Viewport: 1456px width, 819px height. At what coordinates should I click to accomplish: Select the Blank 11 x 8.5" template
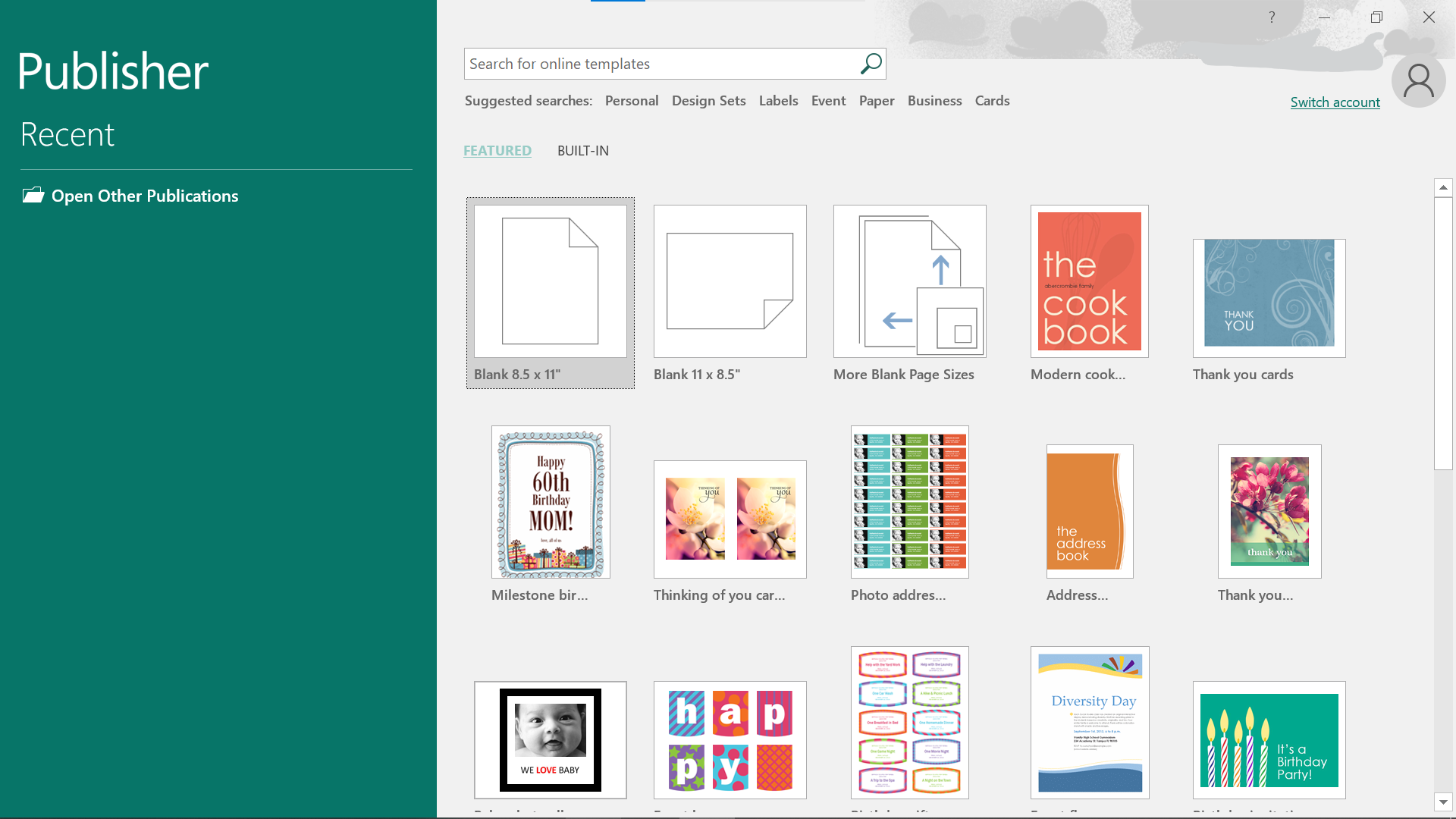coord(730,281)
